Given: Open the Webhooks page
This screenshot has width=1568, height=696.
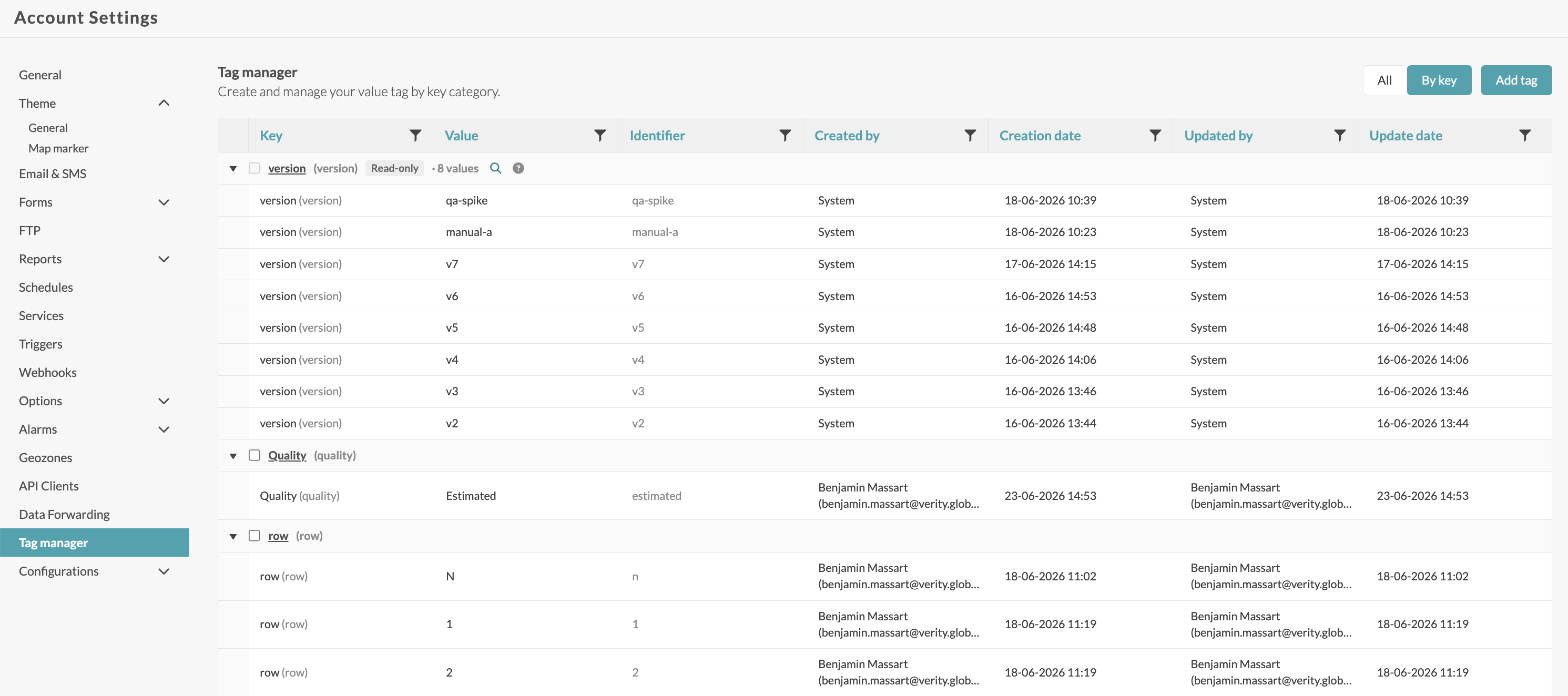Looking at the screenshot, I should pyautogui.click(x=47, y=372).
